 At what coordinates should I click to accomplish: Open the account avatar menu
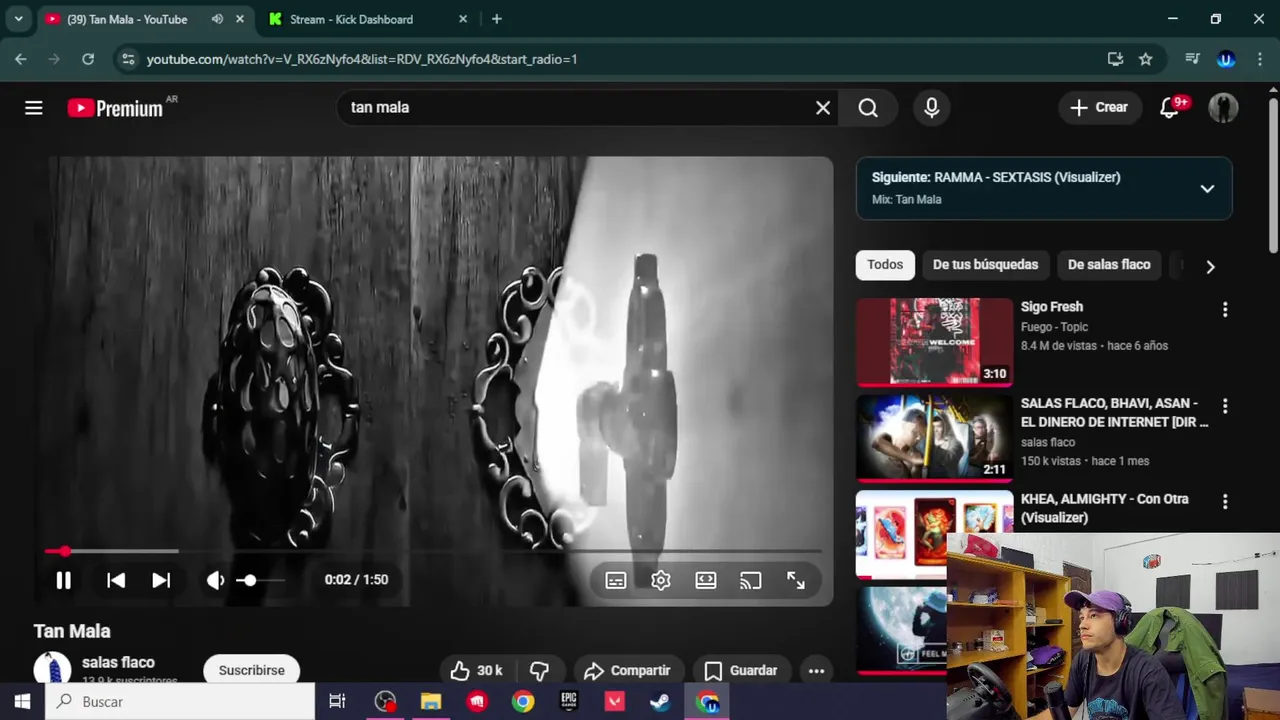coord(1223,108)
